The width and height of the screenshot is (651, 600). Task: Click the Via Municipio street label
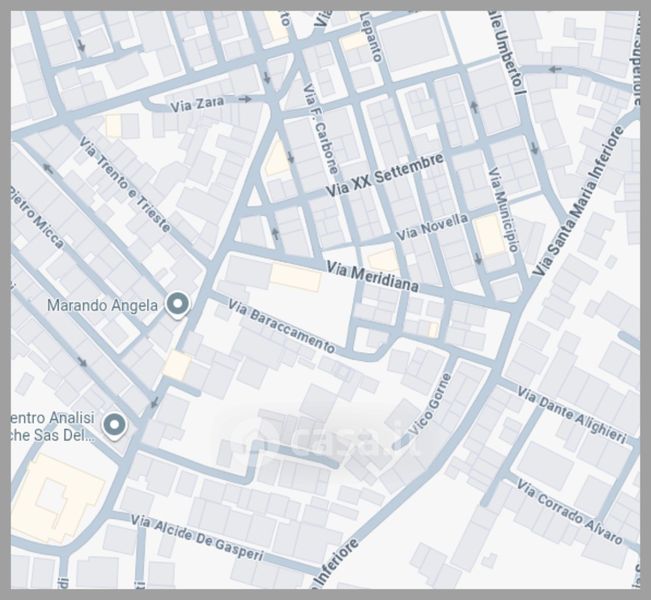point(503,208)
